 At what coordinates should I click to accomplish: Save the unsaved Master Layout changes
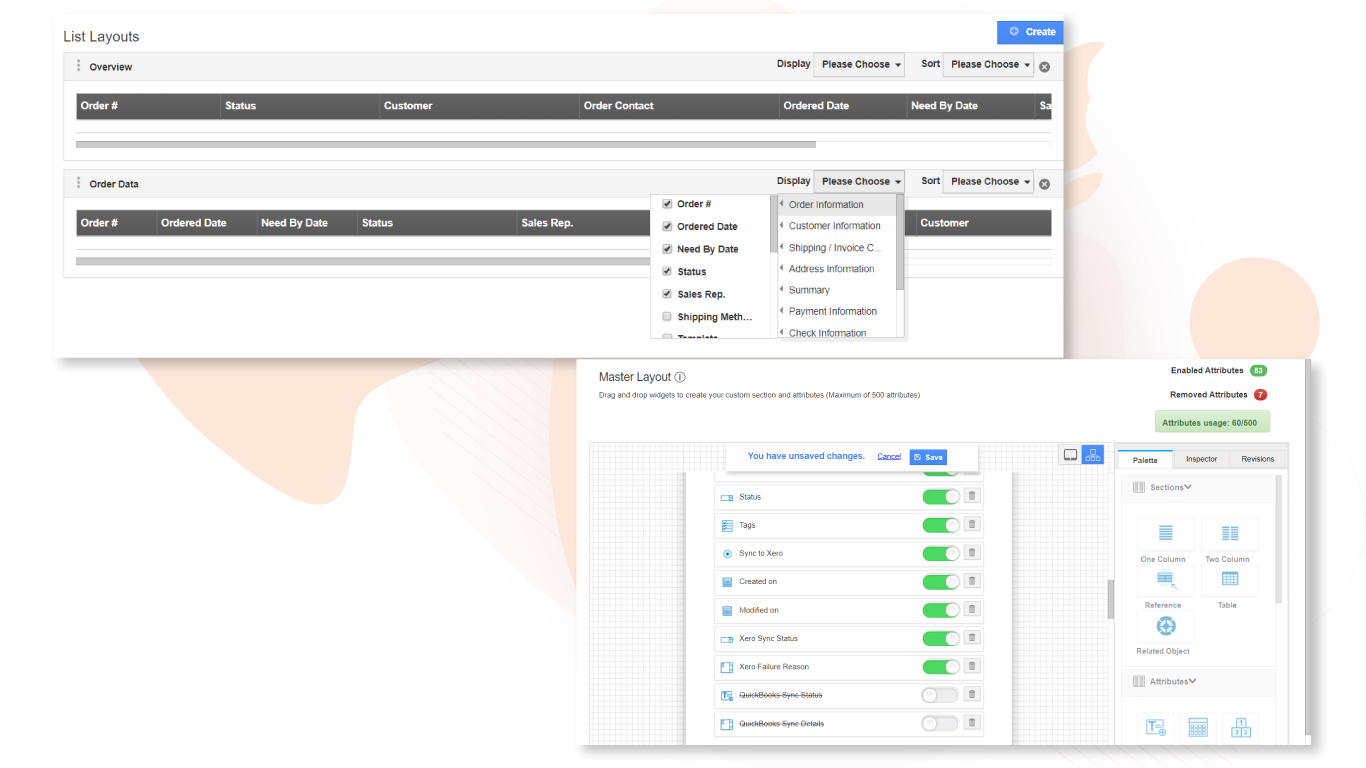(x=928, y=456)
